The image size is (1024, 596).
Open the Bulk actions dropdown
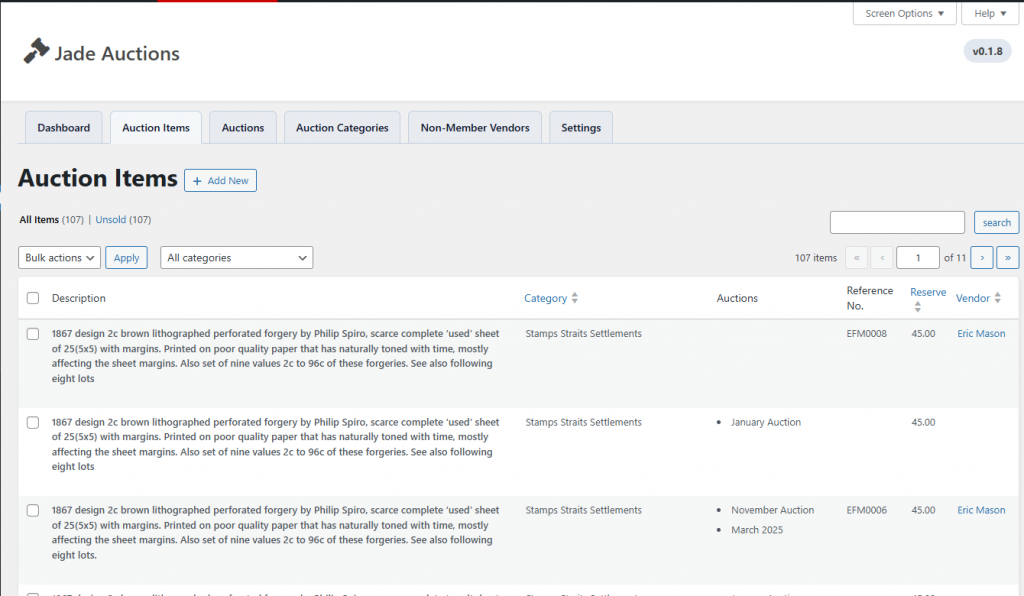[59, 258]
